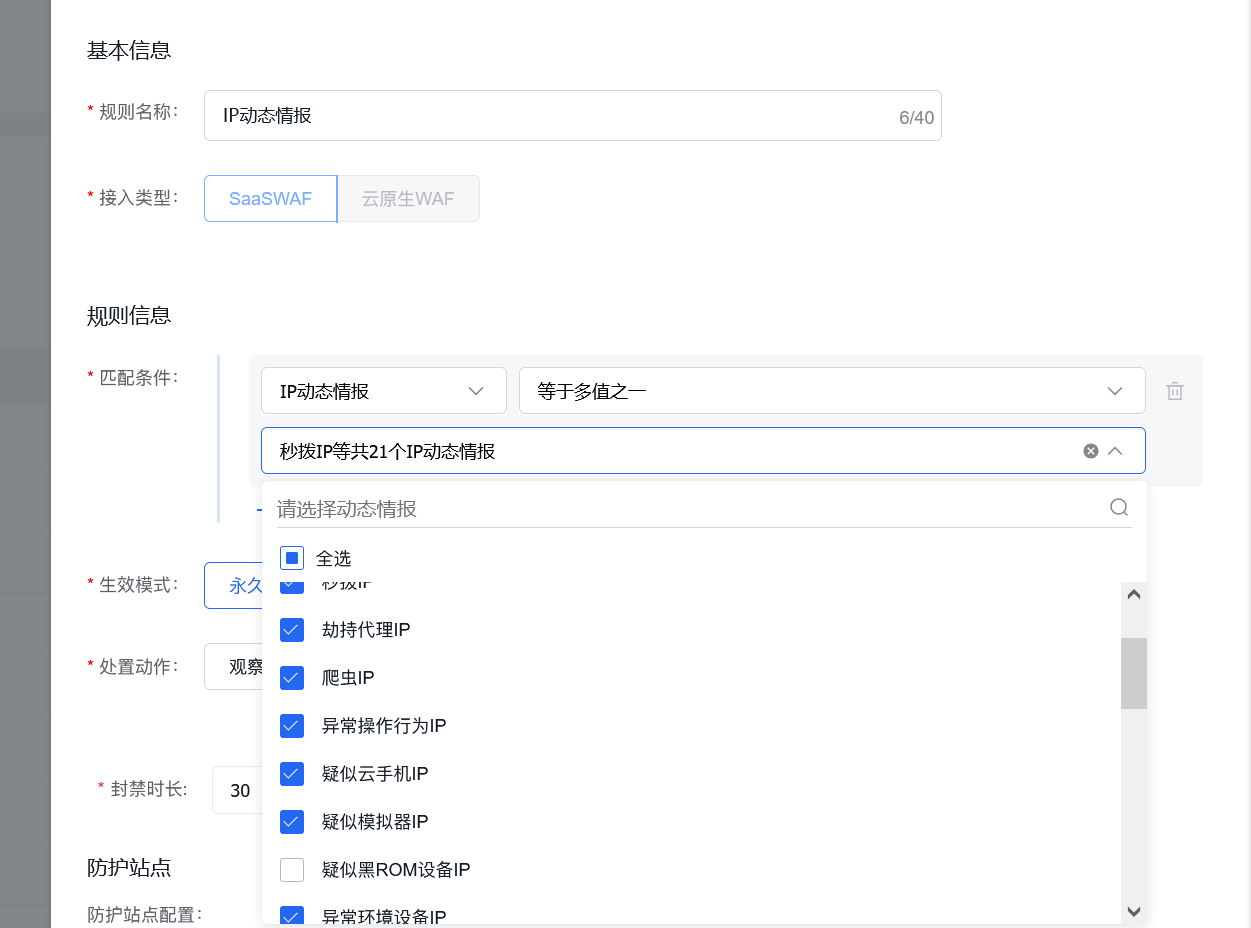Click the search magnifier icon in dropdown
This screenshot has height=928, width=1251.
1118,507
